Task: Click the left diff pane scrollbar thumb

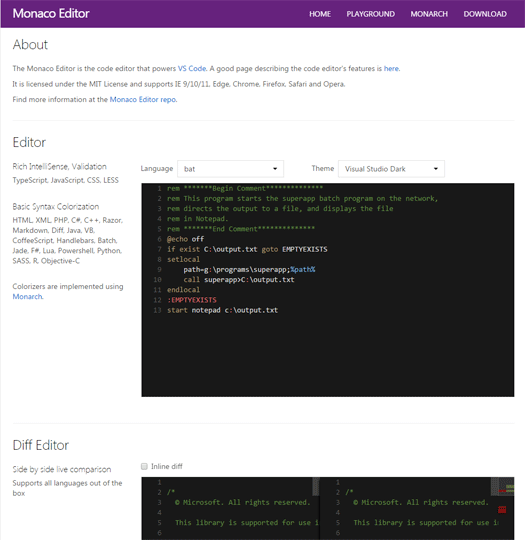Action: 316,486
